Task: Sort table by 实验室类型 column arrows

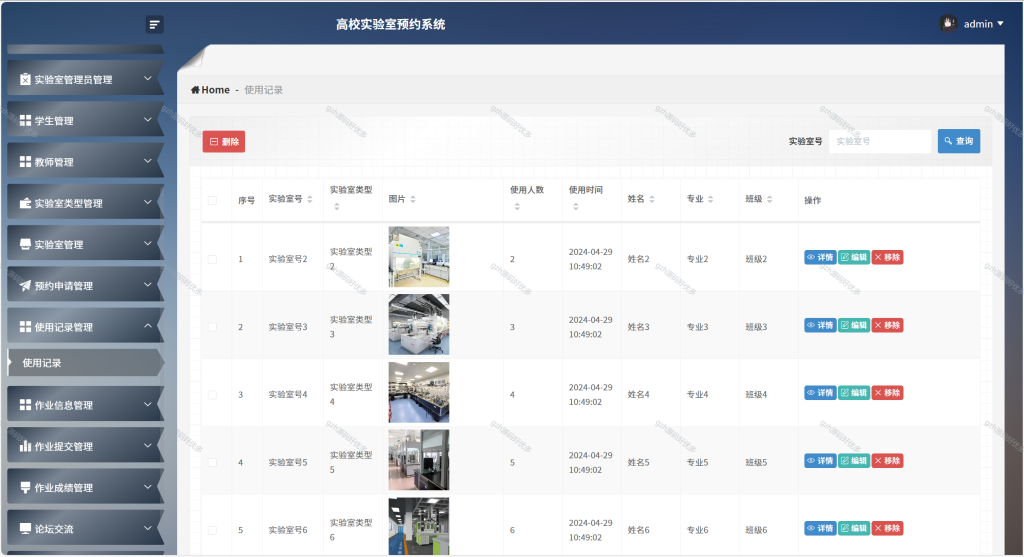Action: click(337, 207)
